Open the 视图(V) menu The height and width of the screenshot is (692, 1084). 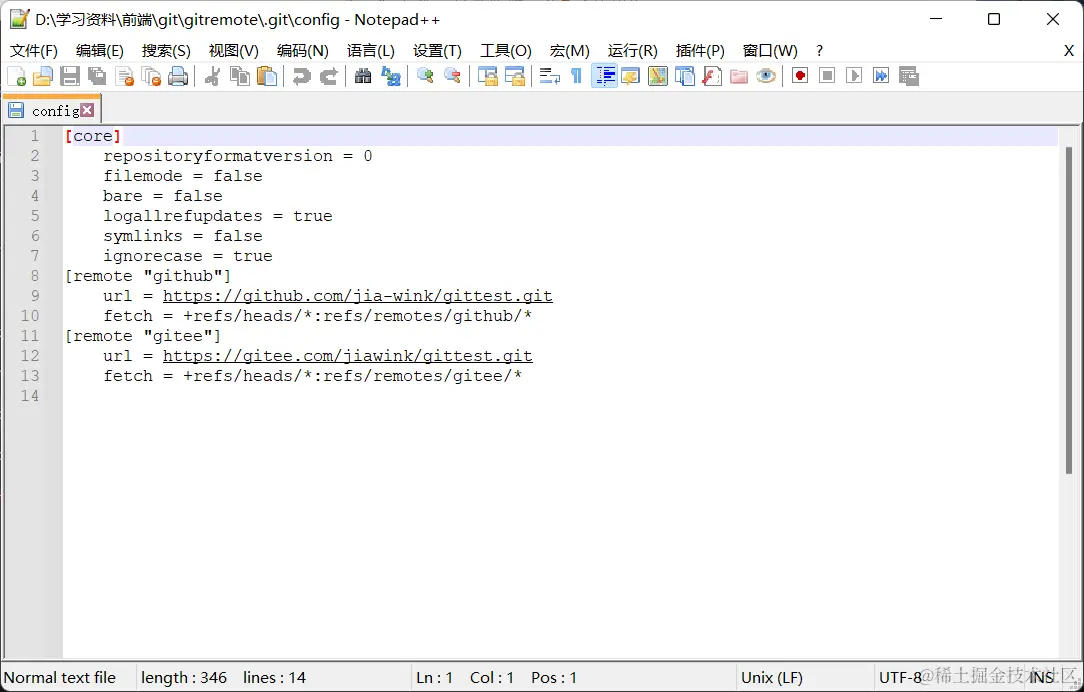[234, 51]
